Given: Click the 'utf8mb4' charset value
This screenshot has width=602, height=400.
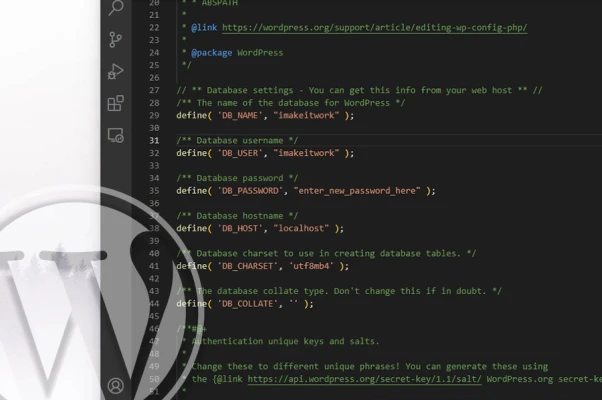Looking at the screenshot, I should point(311,266).
